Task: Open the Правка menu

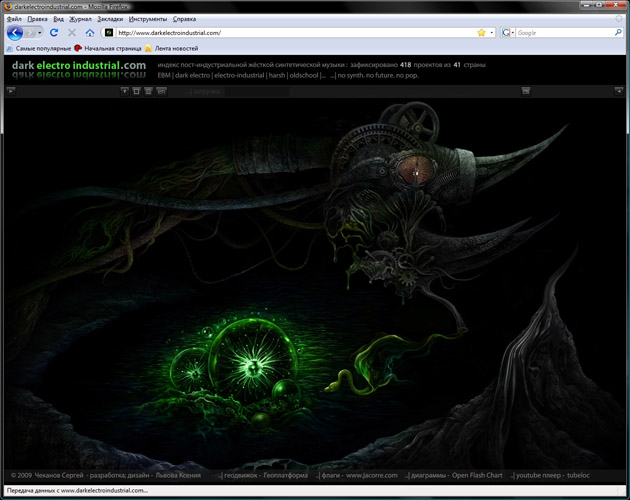Action: [x=37, y=19]
